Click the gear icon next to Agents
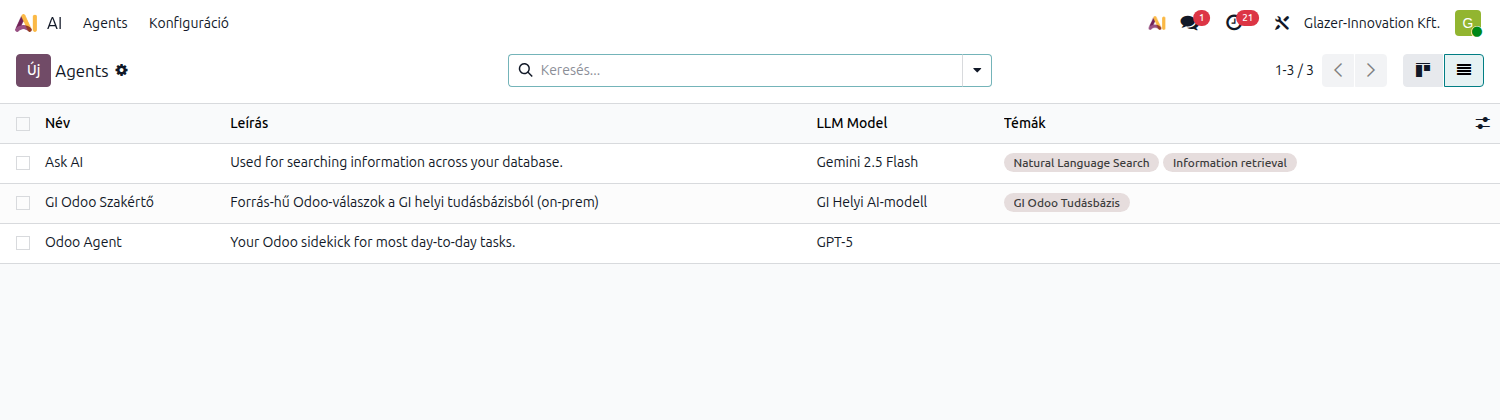The width and height of the screenshot is (1500, 420). click(x=122, y=70)
